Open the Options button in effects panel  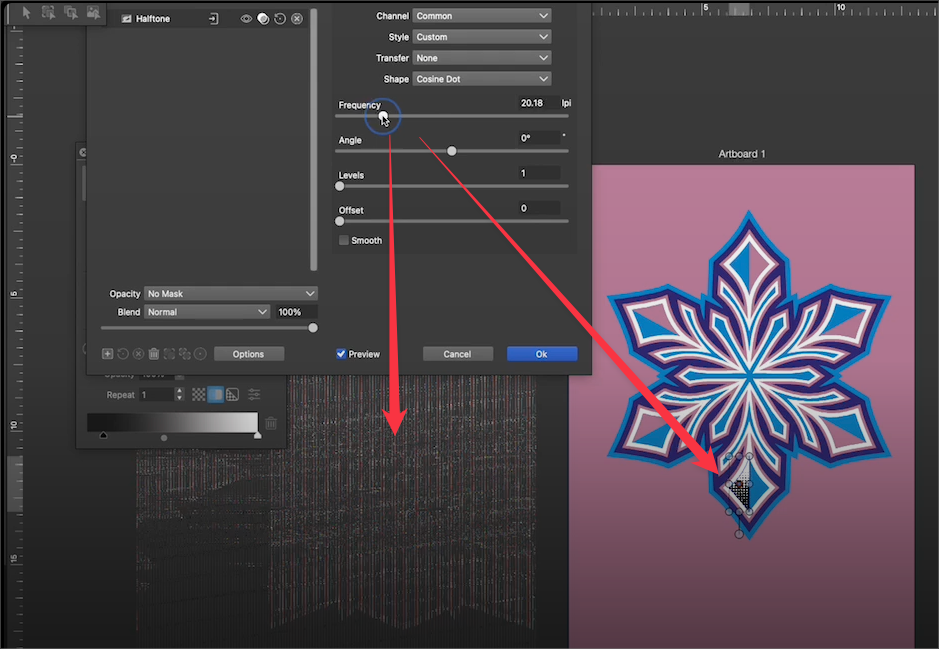click(248, 354)
